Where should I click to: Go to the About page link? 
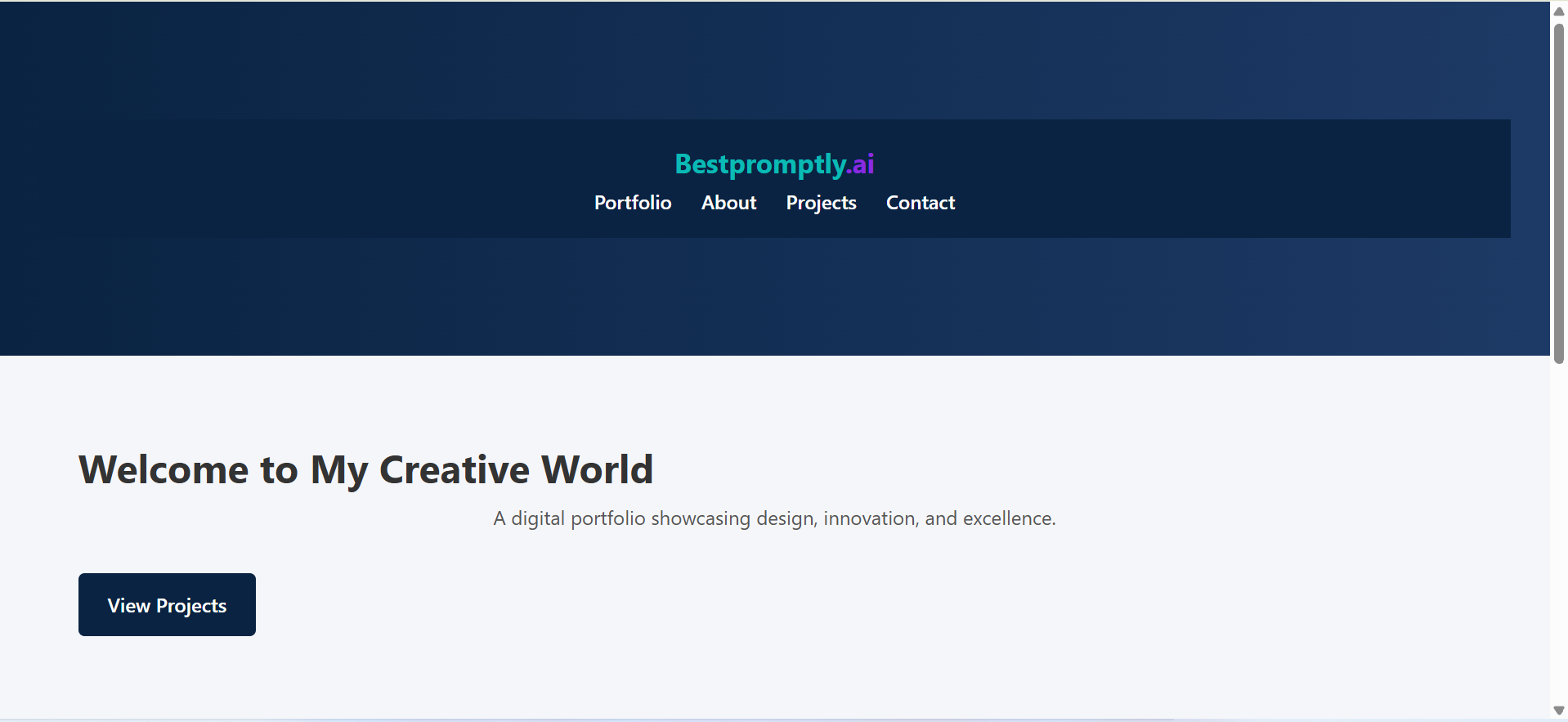click(728, 203)
